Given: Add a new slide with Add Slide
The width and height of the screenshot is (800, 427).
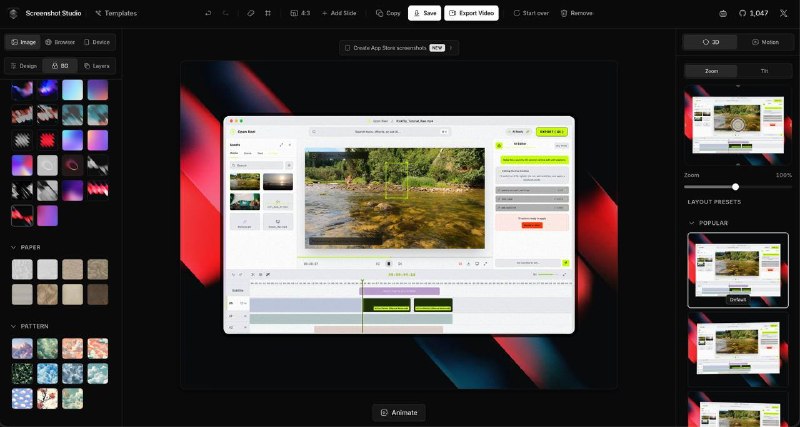Looking at the screenshot, I should [339, 13].
